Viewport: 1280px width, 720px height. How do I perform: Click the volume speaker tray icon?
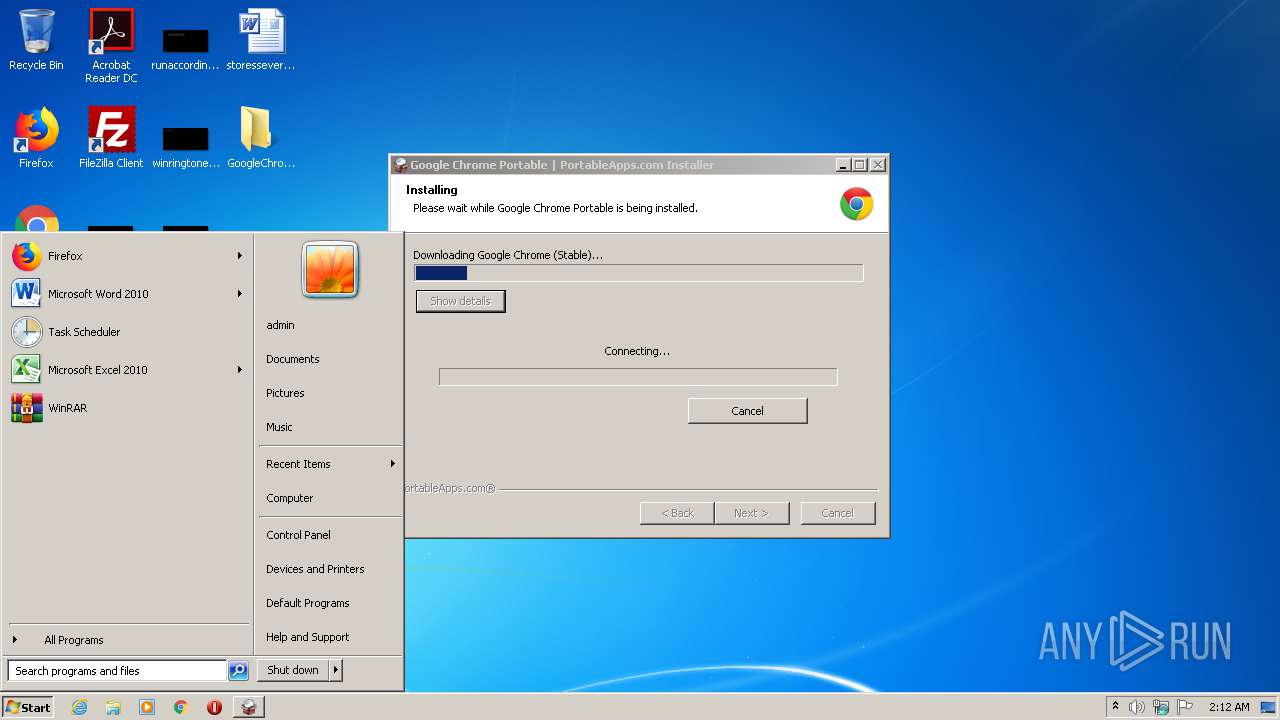point(1137,707)
